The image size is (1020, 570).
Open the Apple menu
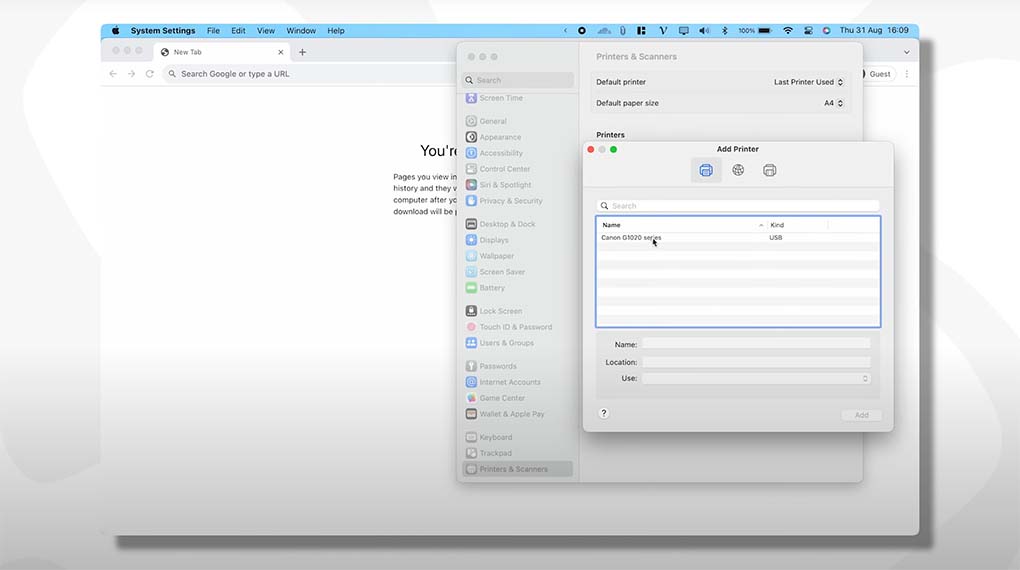click(x=115, y=31)
